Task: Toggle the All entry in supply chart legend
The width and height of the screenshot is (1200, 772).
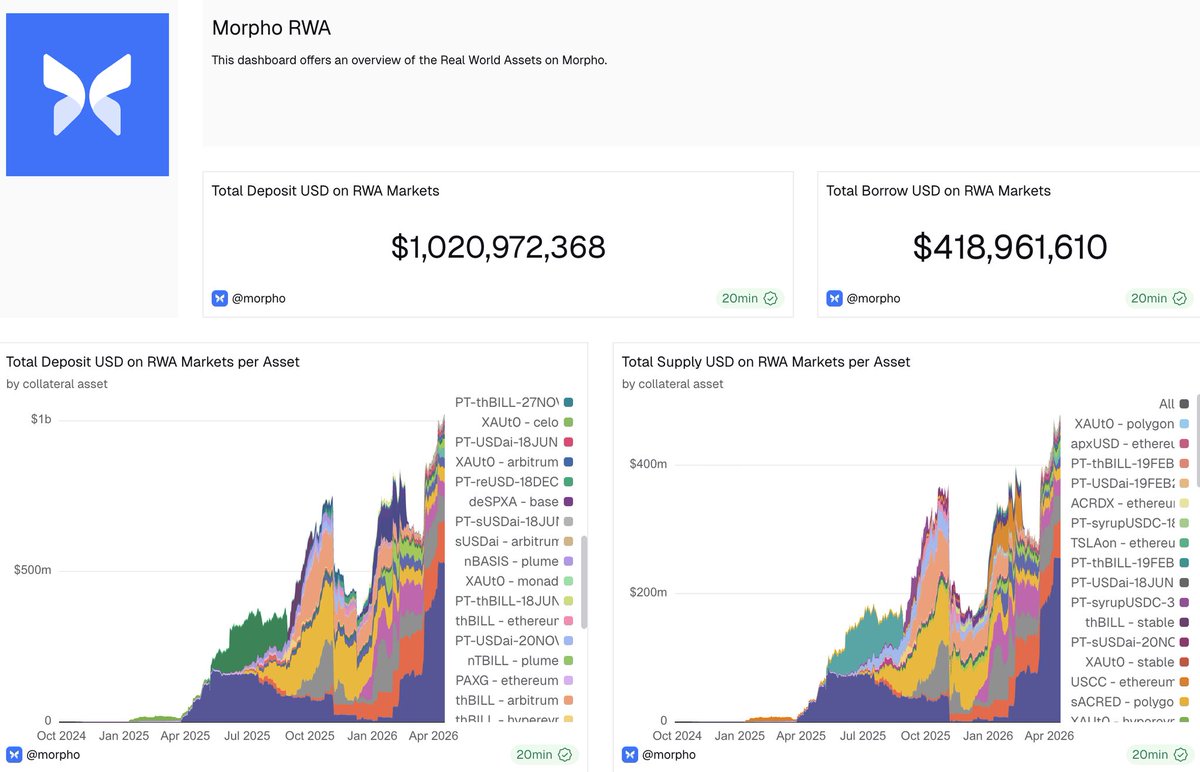Action: pyautogui.click(x=1174, y=404)
